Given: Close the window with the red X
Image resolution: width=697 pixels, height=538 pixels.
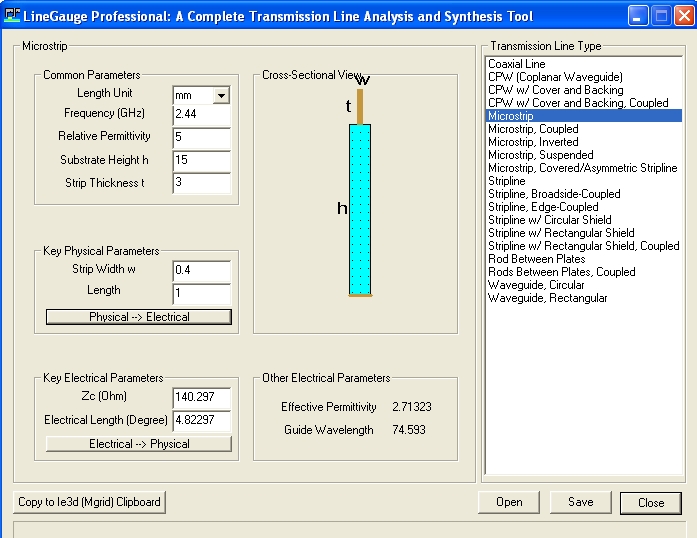Looking at the screenshot, I should coord(684,16).
